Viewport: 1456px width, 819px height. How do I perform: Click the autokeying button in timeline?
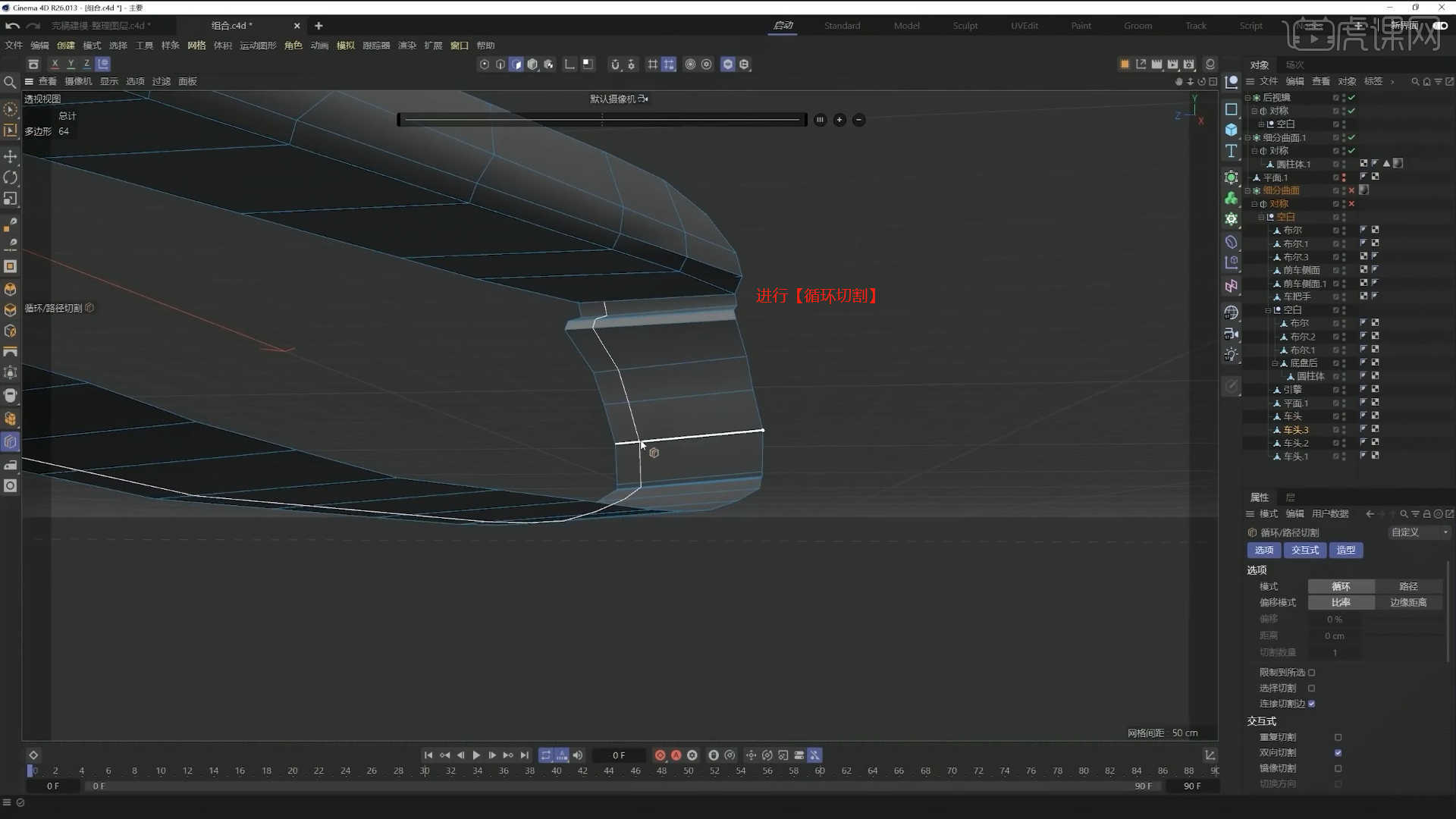(x=676, y=755)
